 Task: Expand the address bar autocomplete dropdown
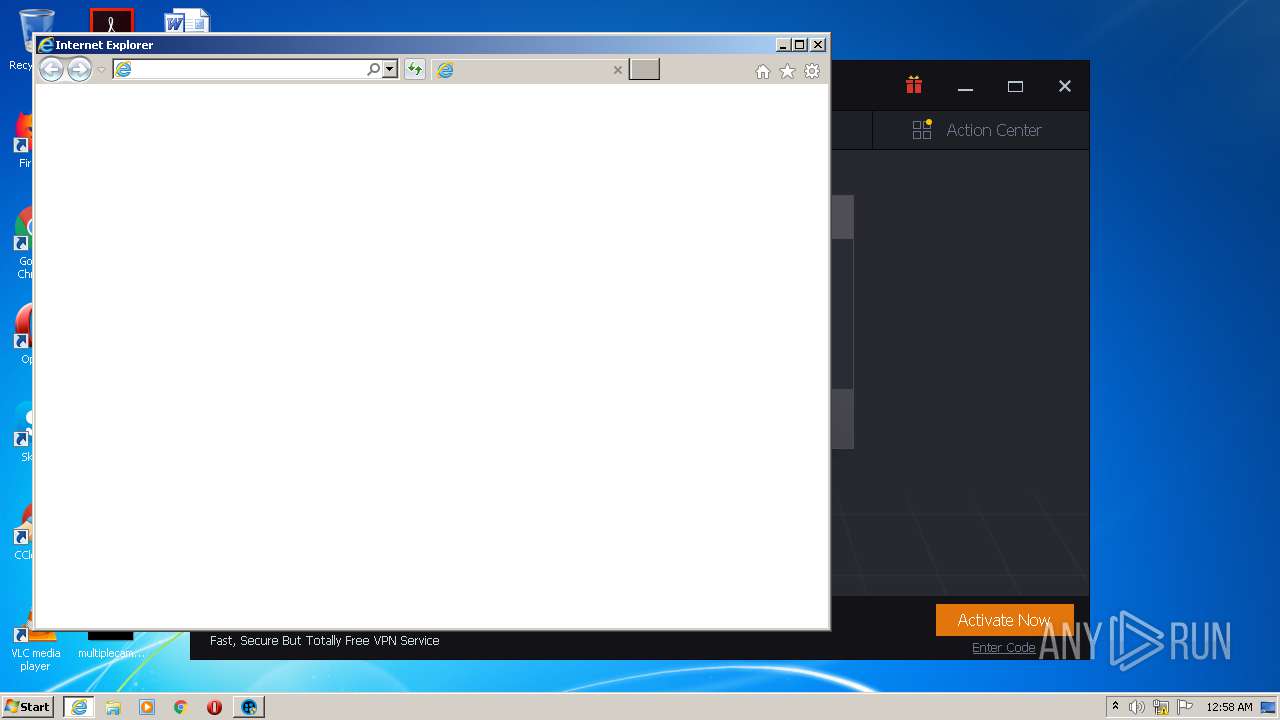point(390,69)
